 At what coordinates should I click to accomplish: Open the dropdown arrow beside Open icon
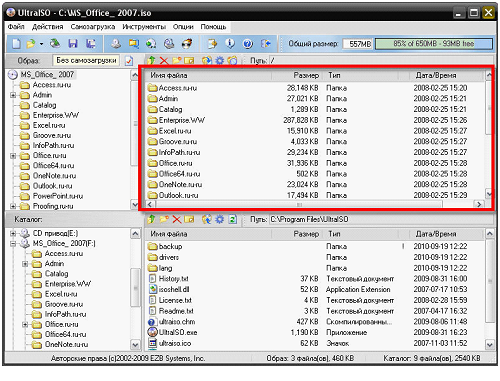(41, 44)
